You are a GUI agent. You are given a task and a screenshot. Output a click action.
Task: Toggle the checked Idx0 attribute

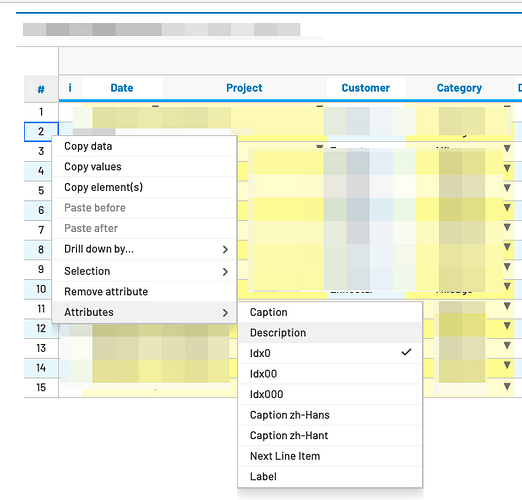(330, 353)
